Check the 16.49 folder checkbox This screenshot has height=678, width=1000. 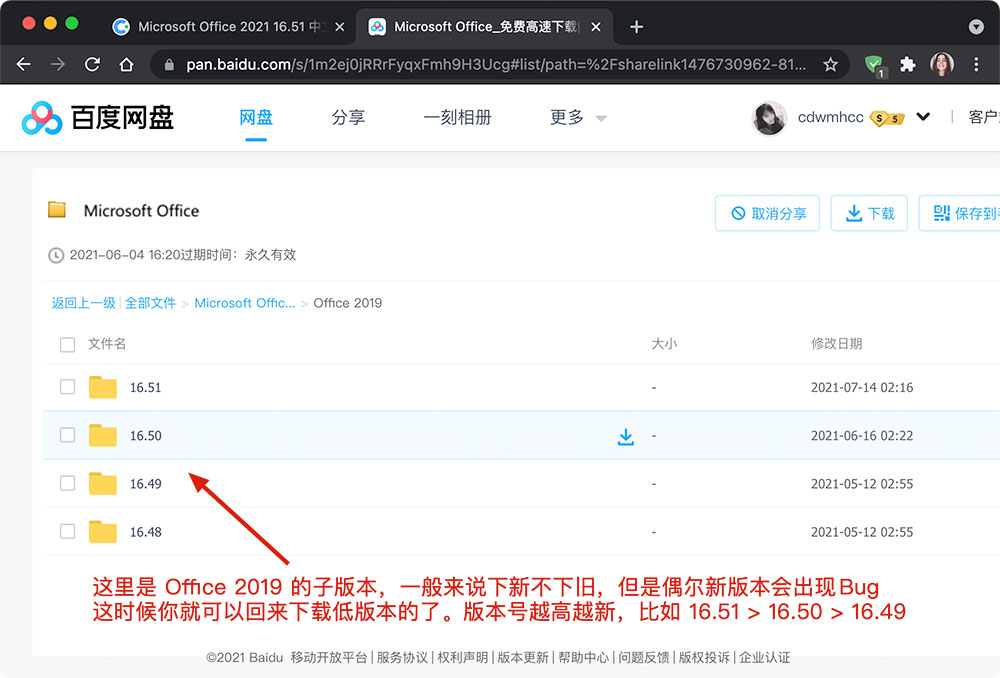click(68, 483)
